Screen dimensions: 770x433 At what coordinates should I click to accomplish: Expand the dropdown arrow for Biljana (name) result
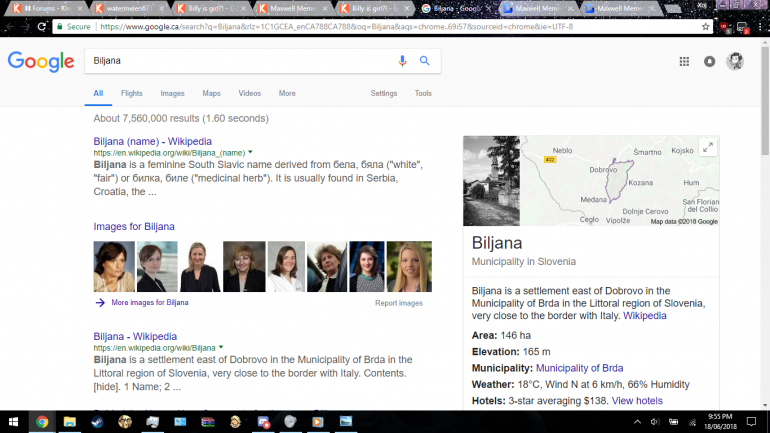(x=250, y=153)
